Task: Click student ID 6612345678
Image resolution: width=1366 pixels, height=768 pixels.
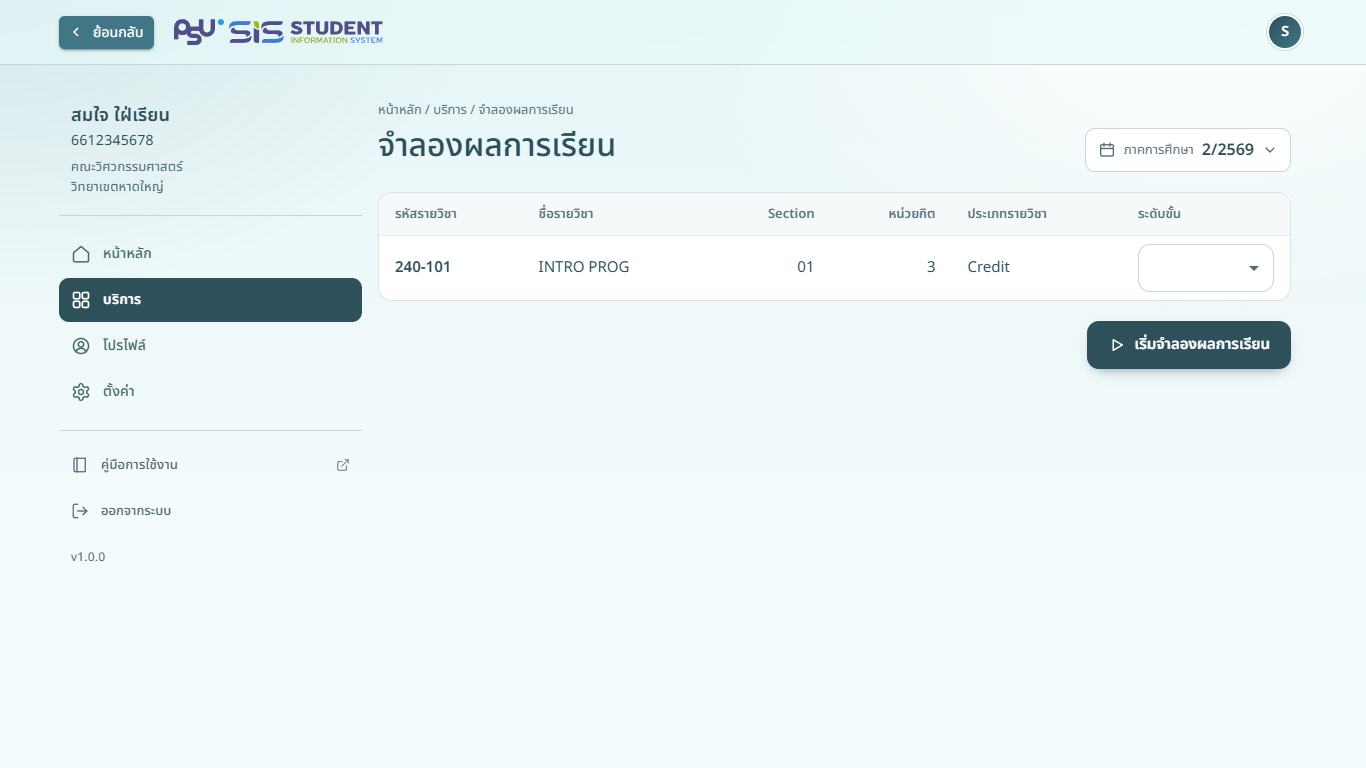Action: pyautogui.click(x=112, y=140)
